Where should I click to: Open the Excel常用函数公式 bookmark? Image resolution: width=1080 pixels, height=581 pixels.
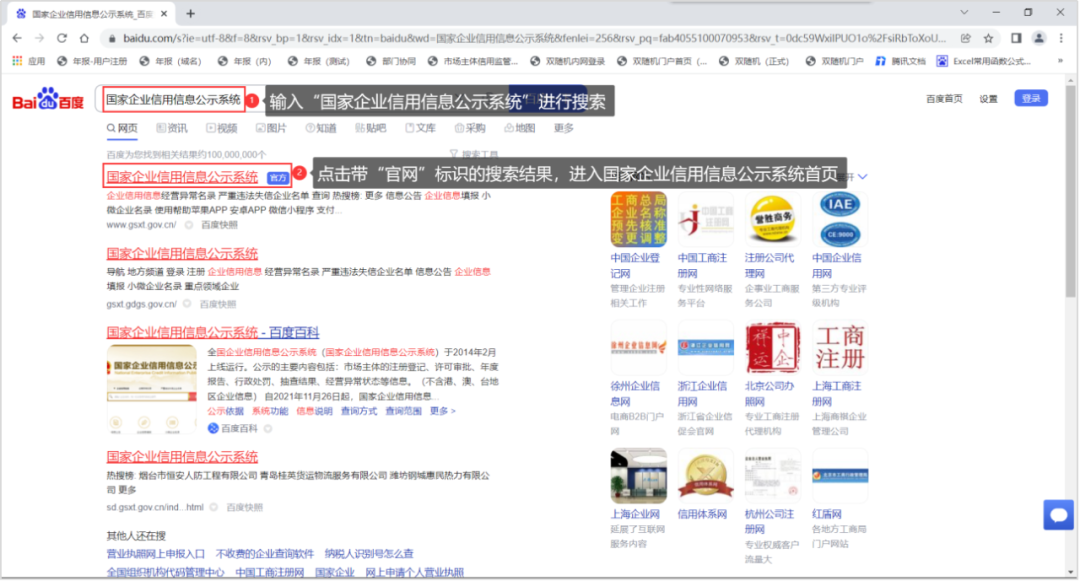(x=984, y=61)
